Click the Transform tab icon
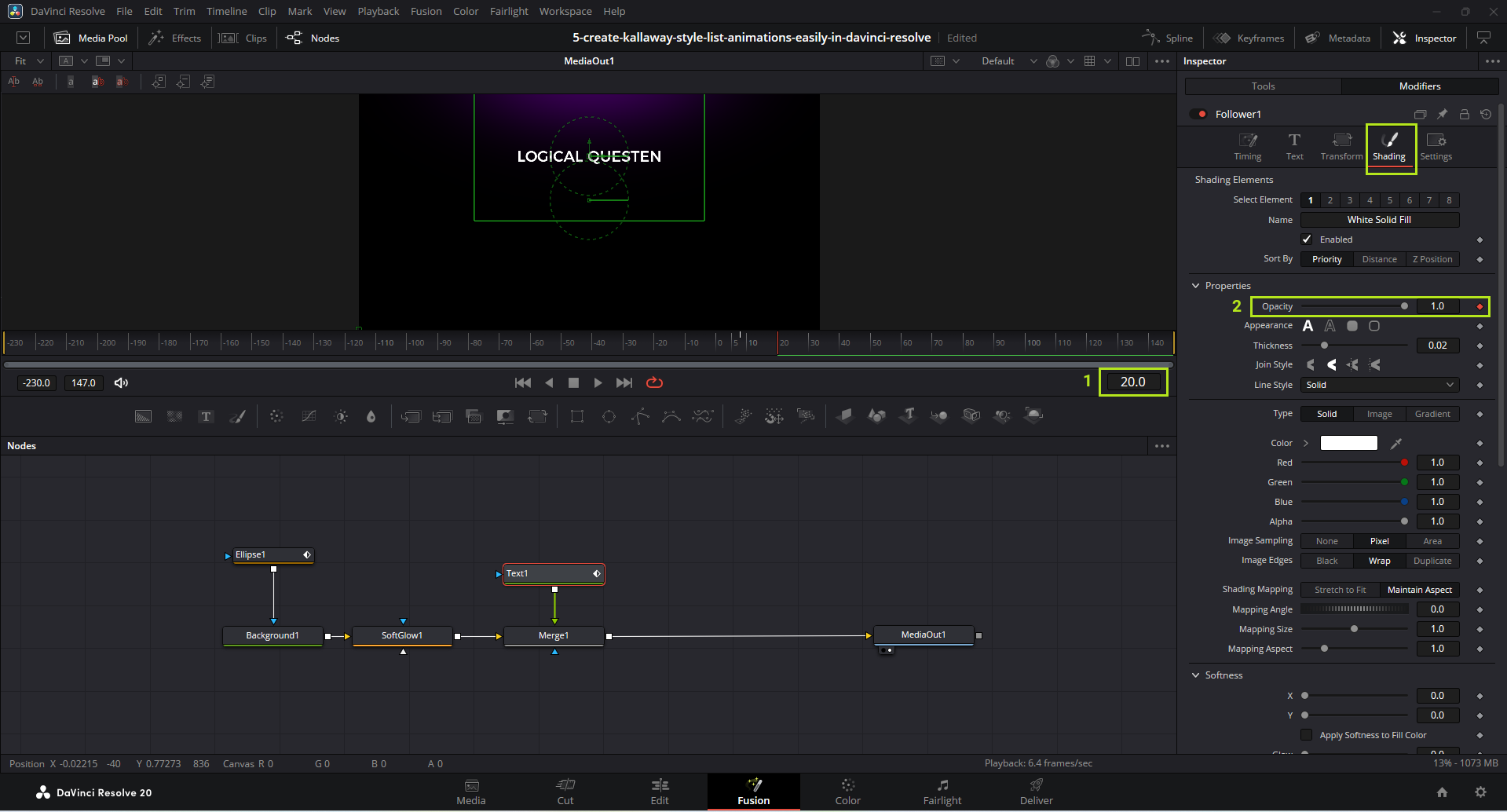 coord(1341,146)
